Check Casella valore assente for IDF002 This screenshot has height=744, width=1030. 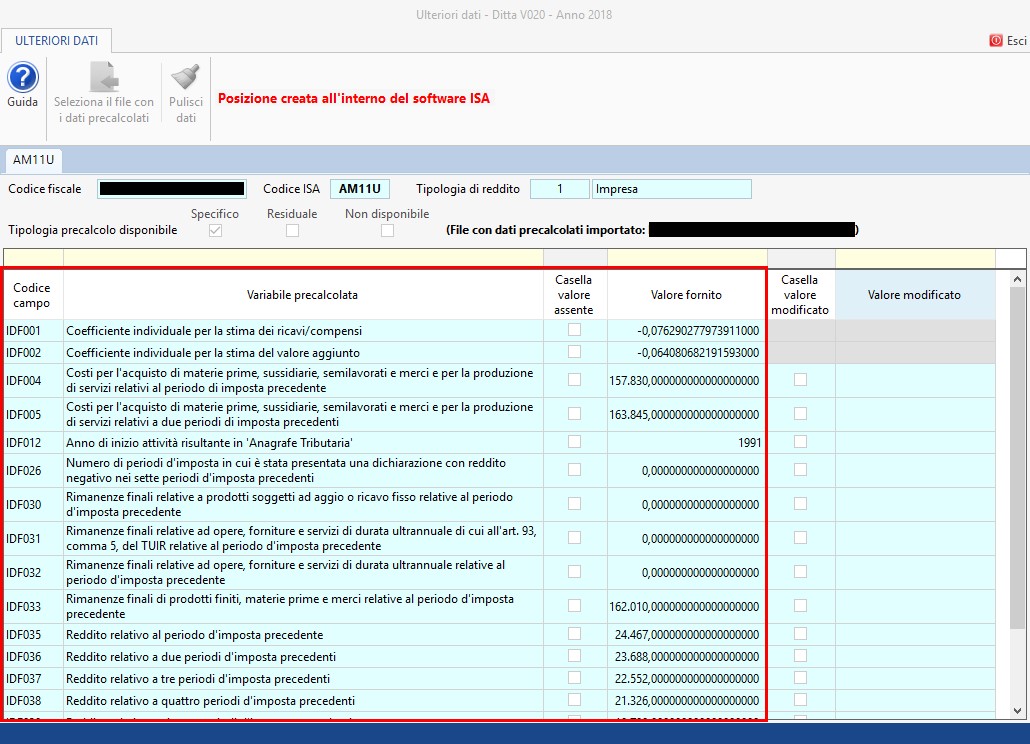pyautogui.click(x=574, y=352)
